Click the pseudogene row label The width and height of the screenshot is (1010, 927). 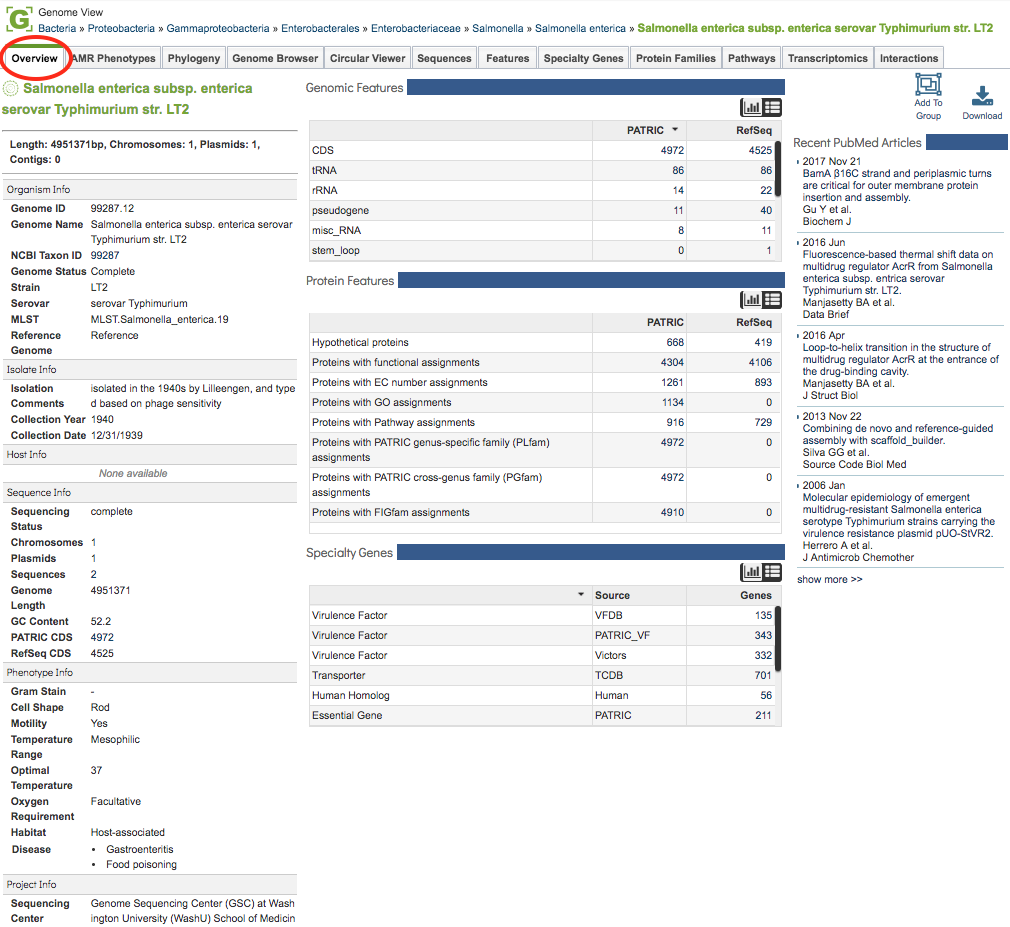(340, 210)
